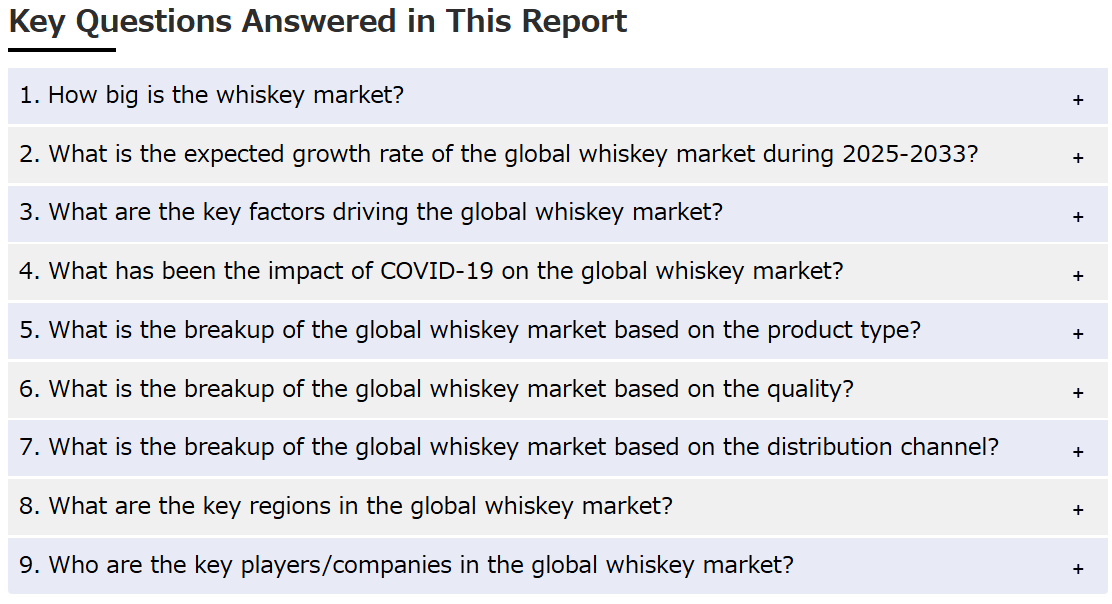Click the underline below the section heading
The image size is (1112, 604).
62,50
